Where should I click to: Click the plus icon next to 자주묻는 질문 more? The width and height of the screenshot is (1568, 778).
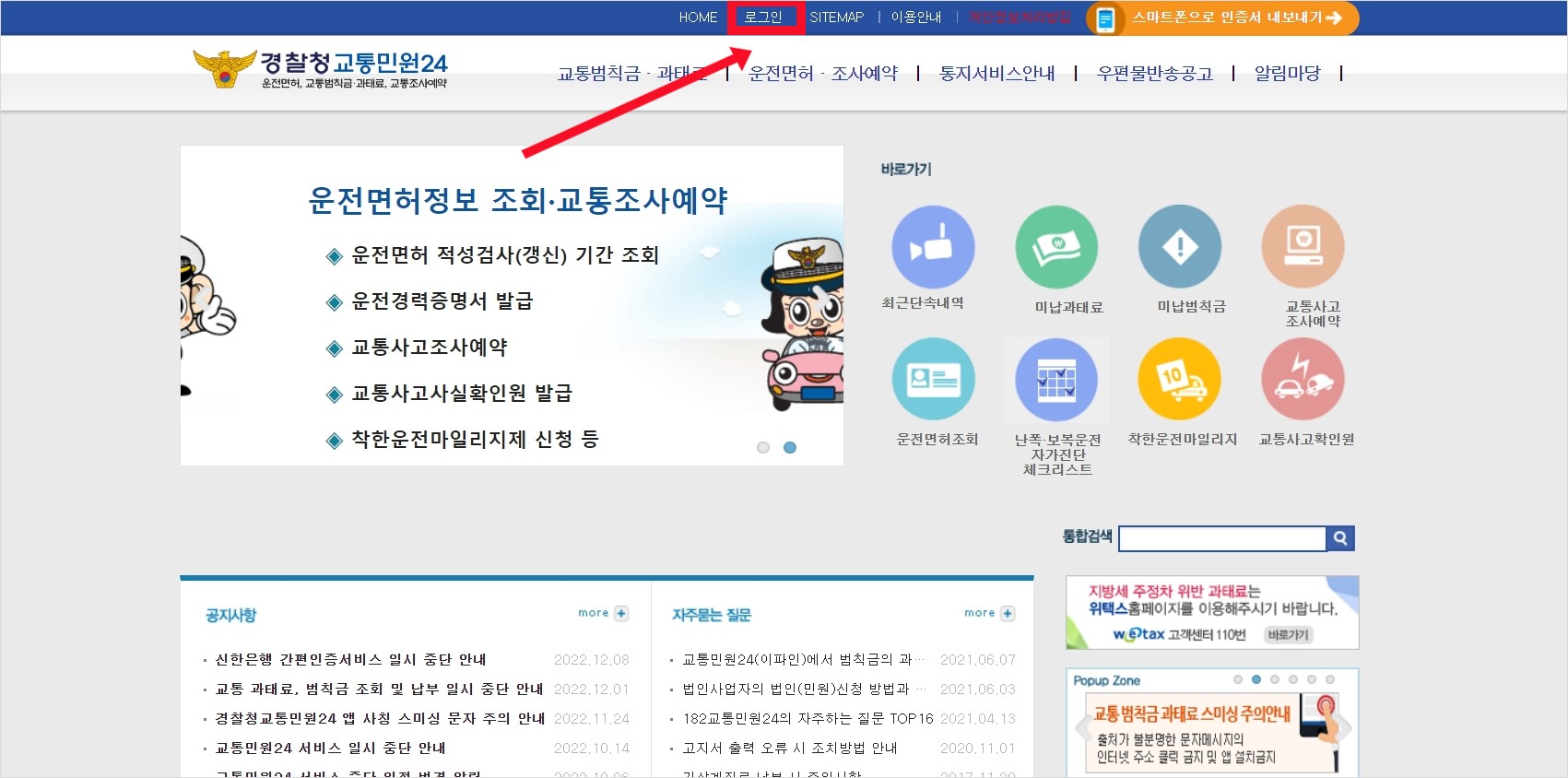(1008, 613)
